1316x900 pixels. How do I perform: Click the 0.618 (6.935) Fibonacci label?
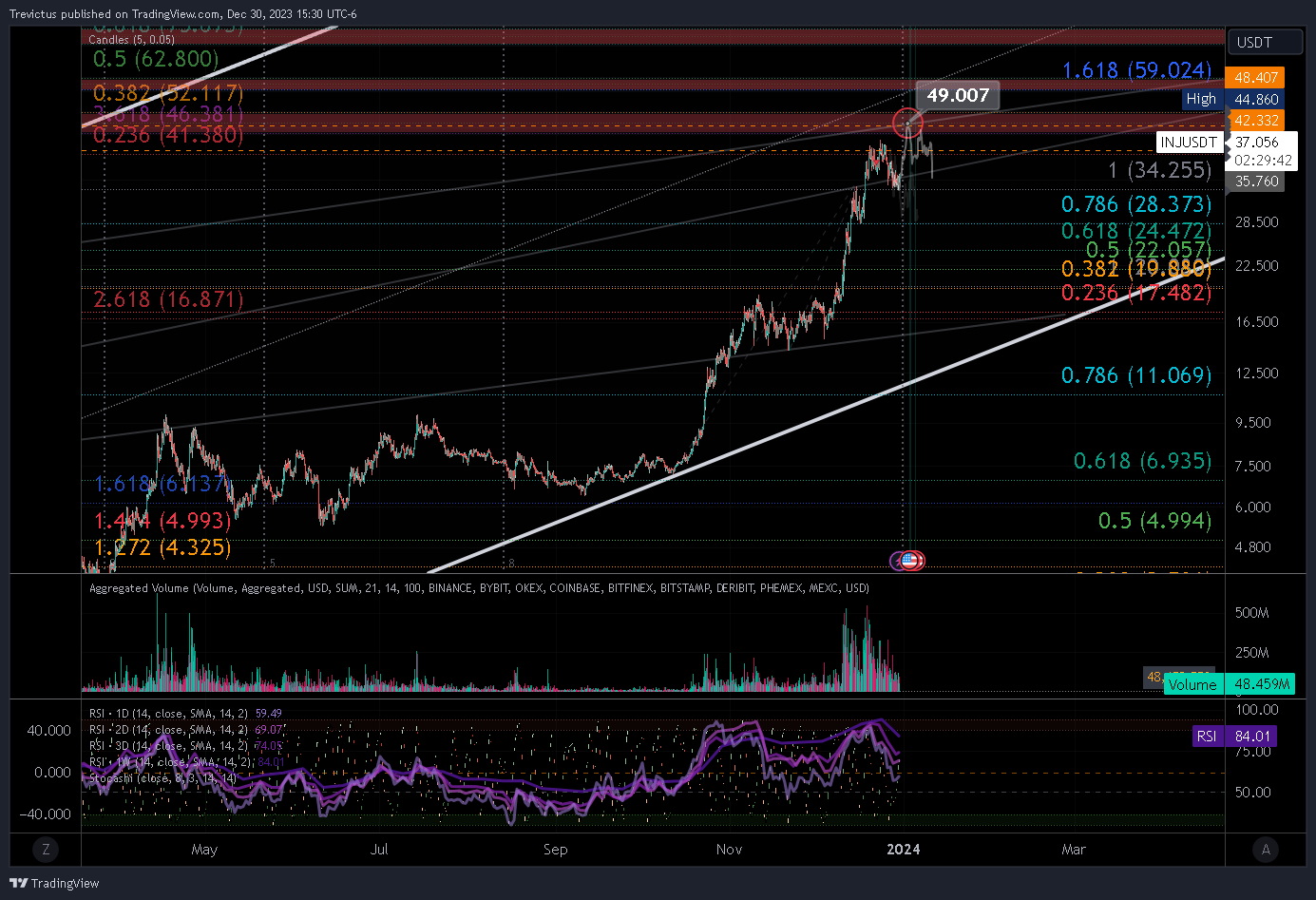click(x=1142, y=461)
